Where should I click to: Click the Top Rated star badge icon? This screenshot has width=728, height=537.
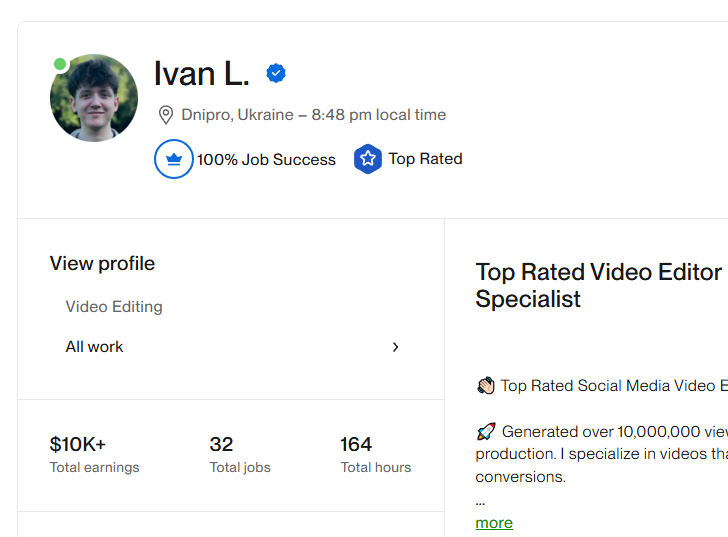[x=368, y=159]
